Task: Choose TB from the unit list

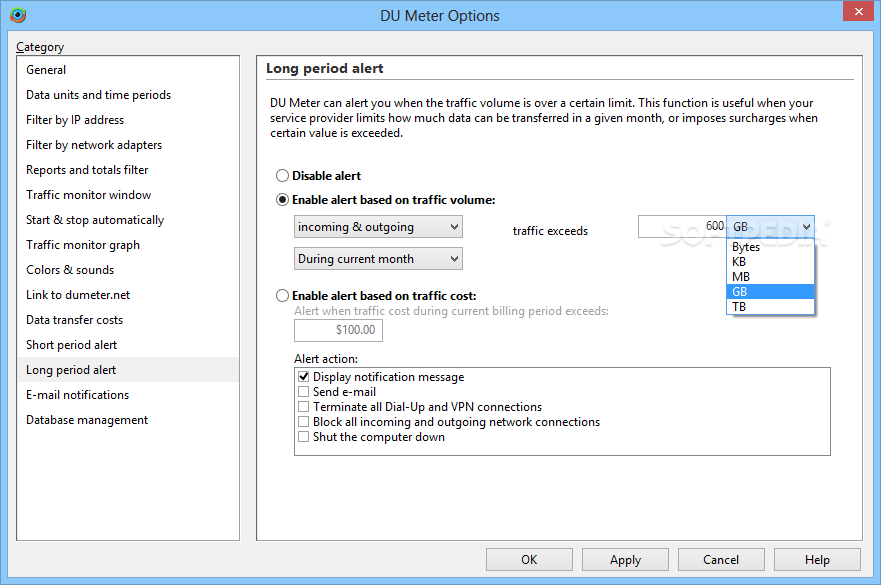Action: point(770,307)
